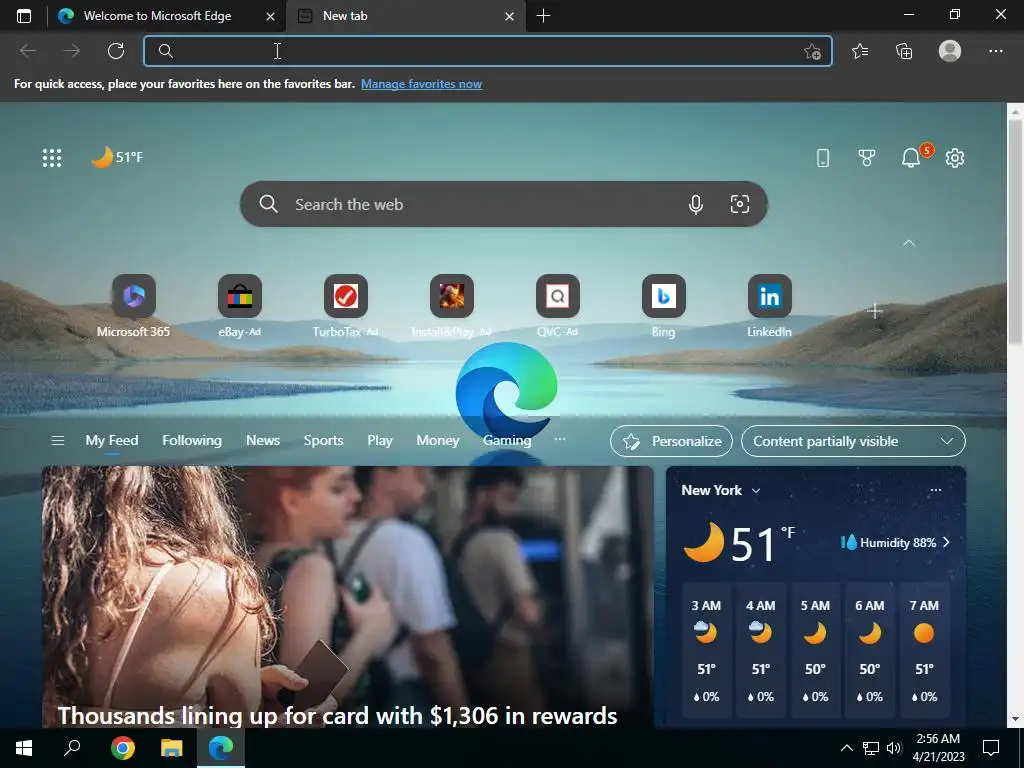Start visual search camera icon
The image size is (1024, 768).
click(x=739, y=204)
